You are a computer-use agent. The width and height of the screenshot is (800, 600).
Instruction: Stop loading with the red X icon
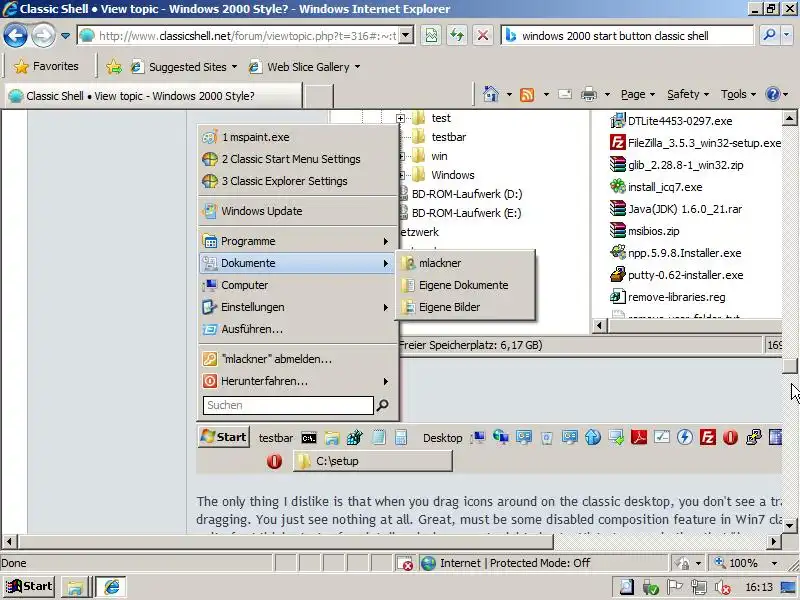(x=483, y=36)
